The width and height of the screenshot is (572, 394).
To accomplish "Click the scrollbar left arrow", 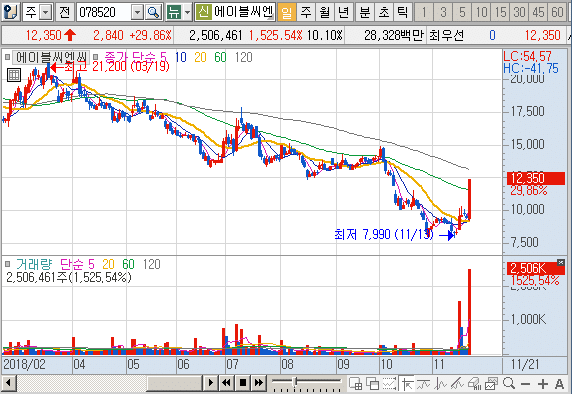I will (x=9, y=383).
